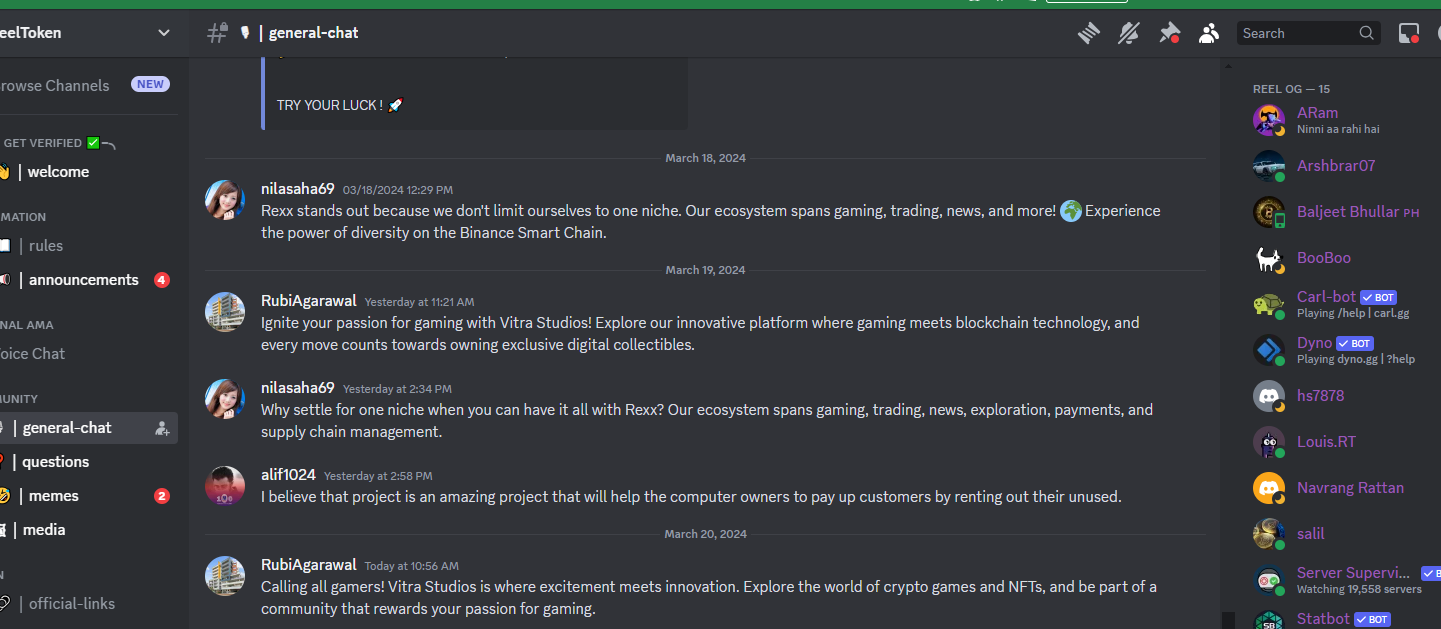
Task: Click nilasaha69's avatar on the March 18 message
Action: tap(225, 200)
